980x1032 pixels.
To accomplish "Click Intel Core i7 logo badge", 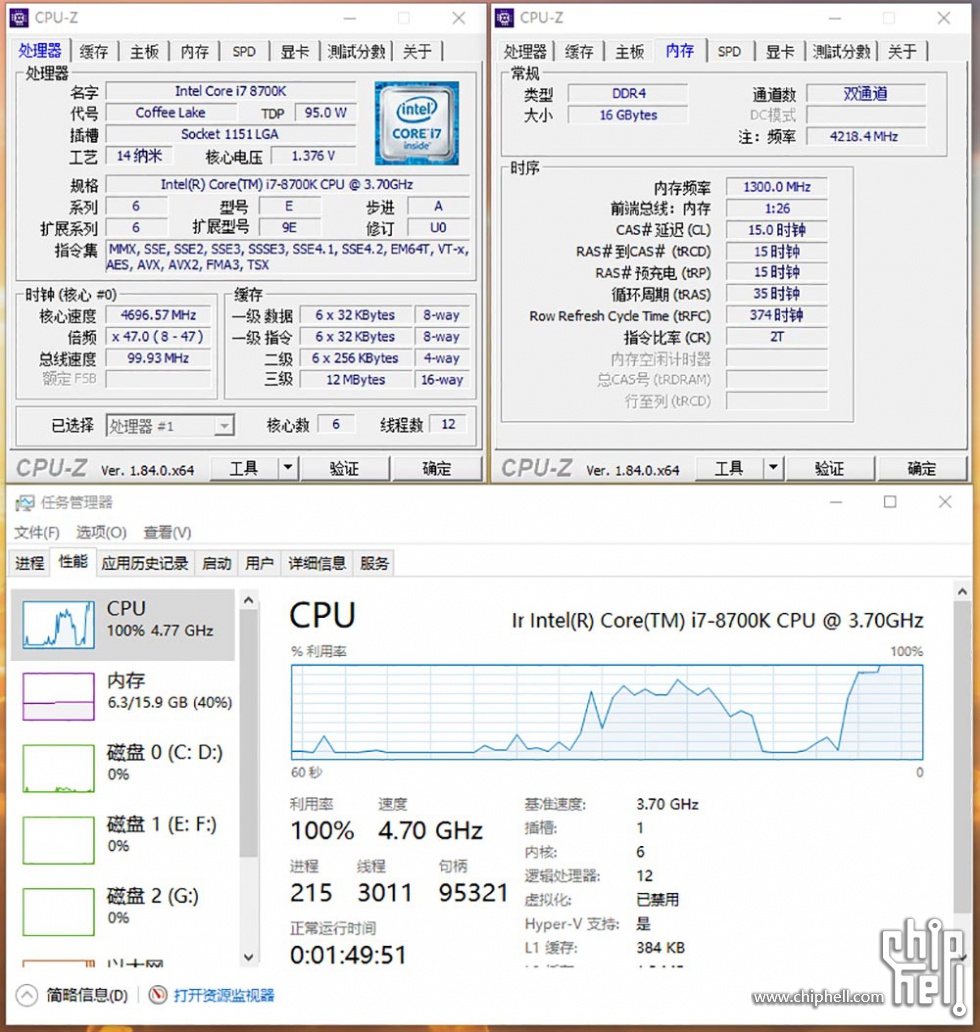I will (x=417, y=123).
